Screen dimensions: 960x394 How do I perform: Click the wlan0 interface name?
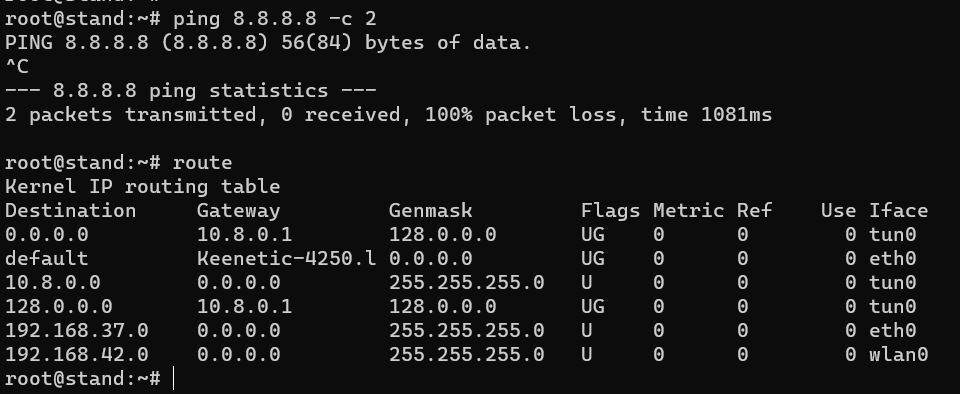898,354
